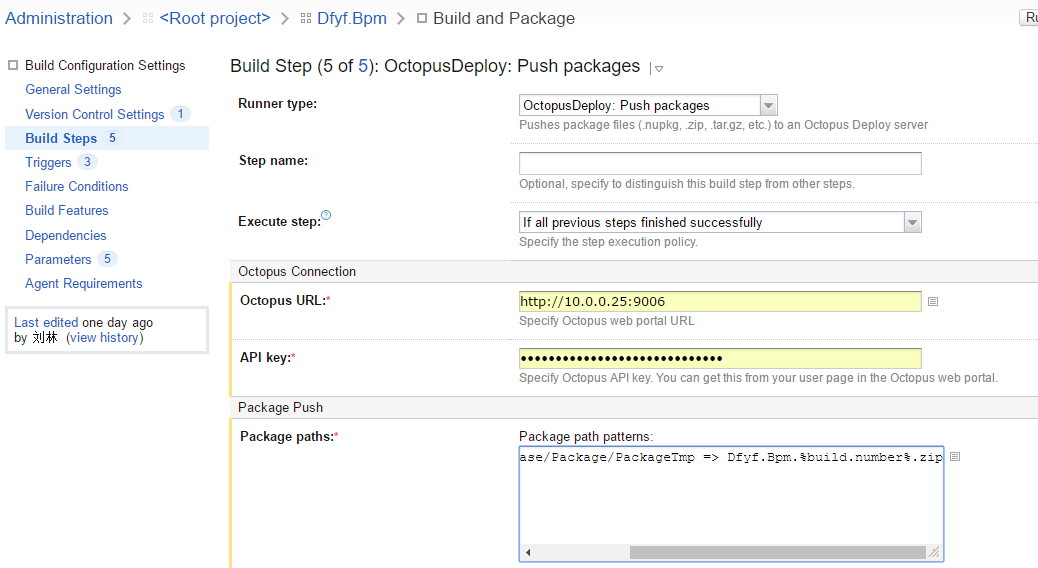Click the textarea resize handle in Package paths
This screenshot has height=568, width=1038.
[x=934, y=552]
